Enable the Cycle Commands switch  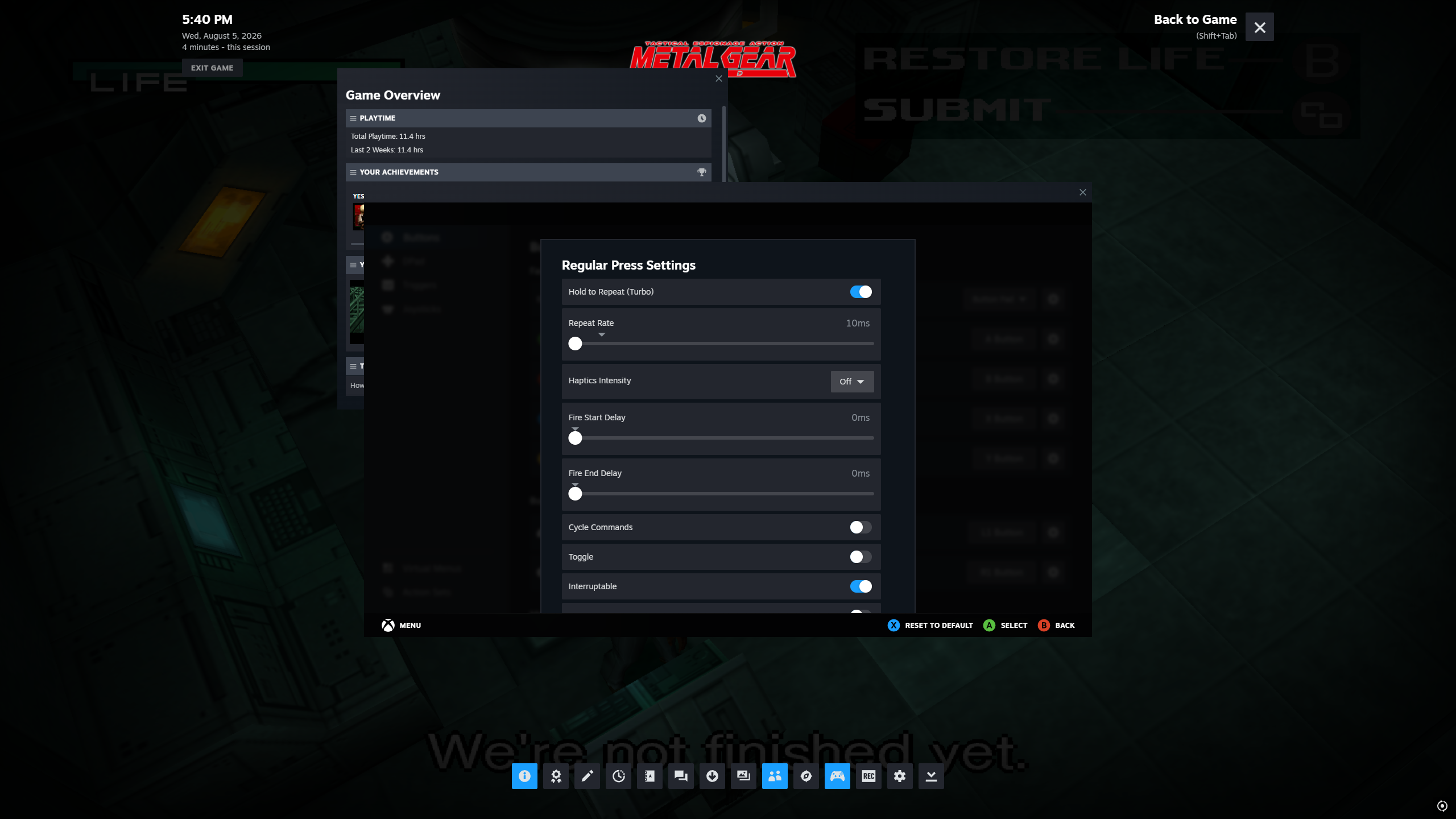point(861,527)
